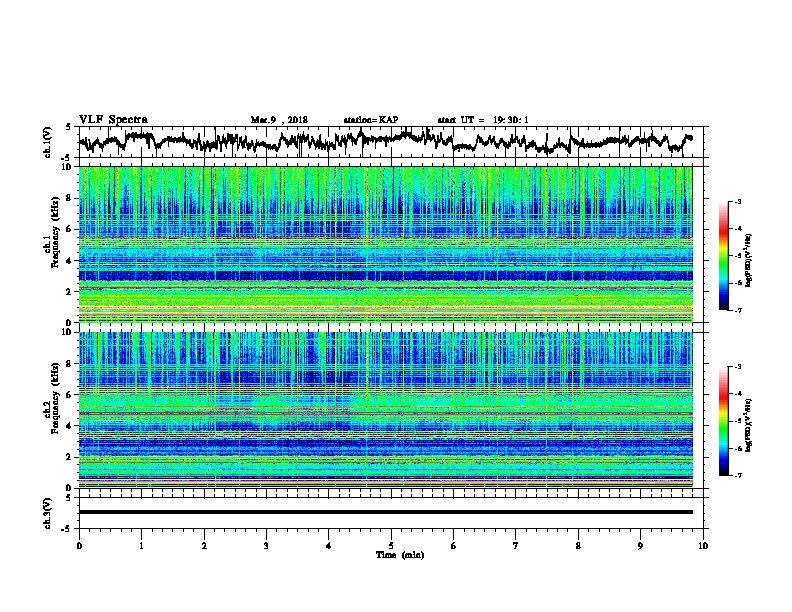This screenshot has width=792, height=612.
Task: Click the ch.1 spectrogram panel
Action: (x=385, y=244)
